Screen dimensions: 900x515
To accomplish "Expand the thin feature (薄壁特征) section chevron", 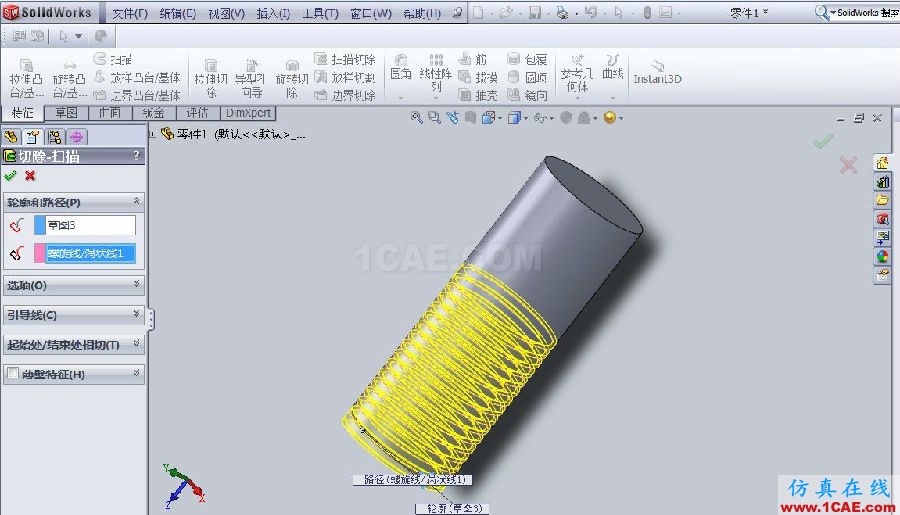I will (x=137, y=373).
